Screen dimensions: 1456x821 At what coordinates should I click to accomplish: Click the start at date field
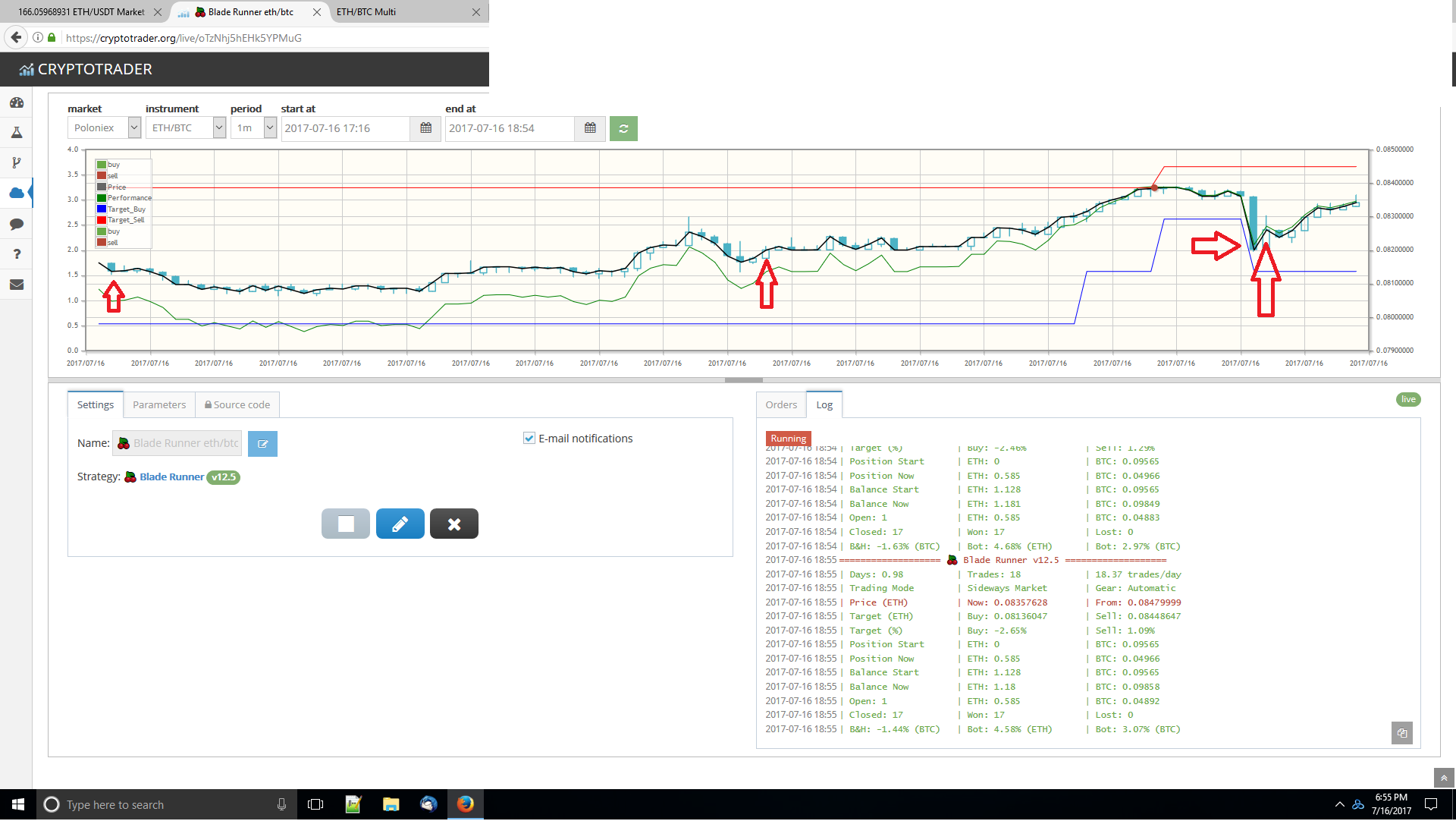pyautogui.click(x=346, y=128)
